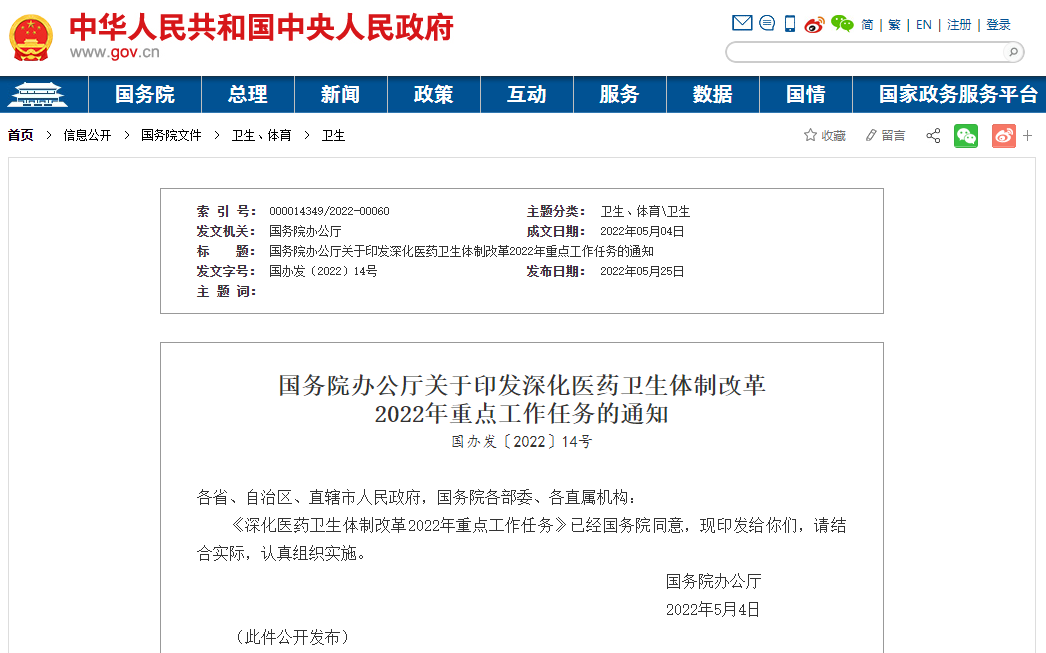The width and height of the screenshot is (1046, 653).
Task: Click the search magnifier icon
Action: click(x=1013, y=52)
